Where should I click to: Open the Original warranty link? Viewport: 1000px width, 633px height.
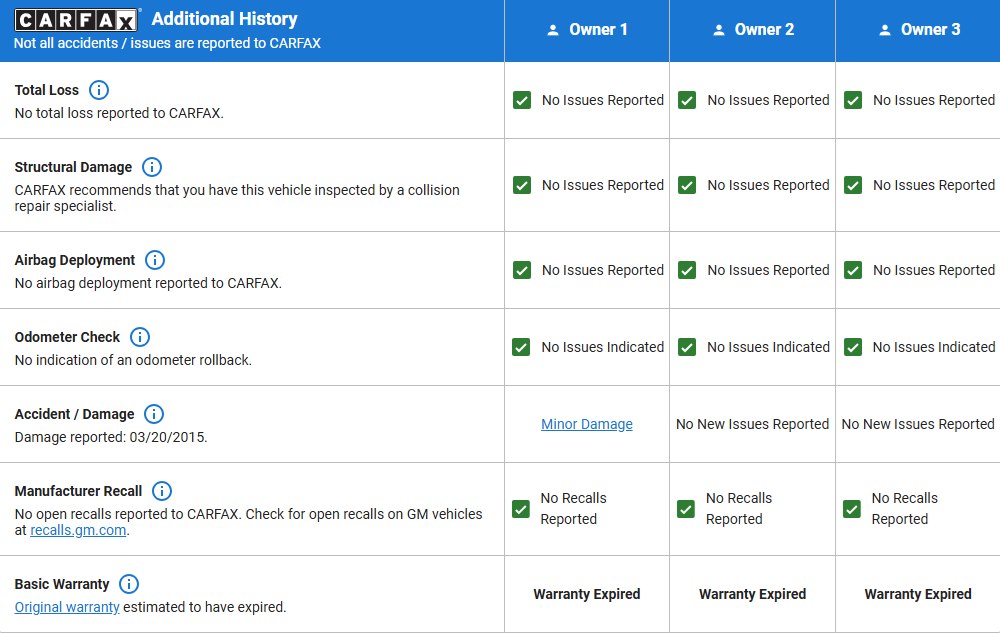tap(67, 607)
